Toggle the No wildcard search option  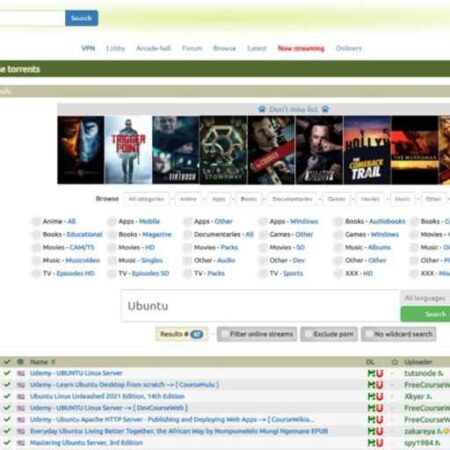399,334
